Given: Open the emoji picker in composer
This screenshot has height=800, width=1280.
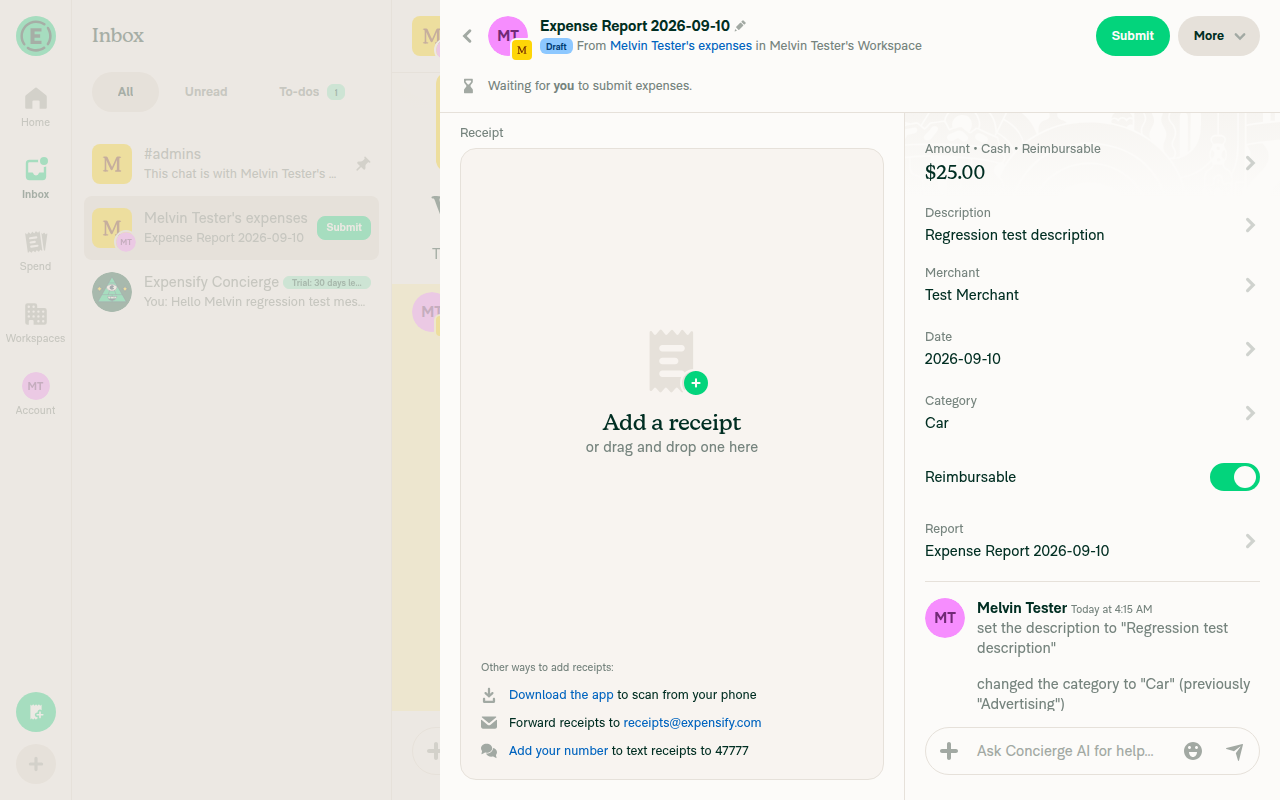Looking at the screenshot, I should 1193,751.
